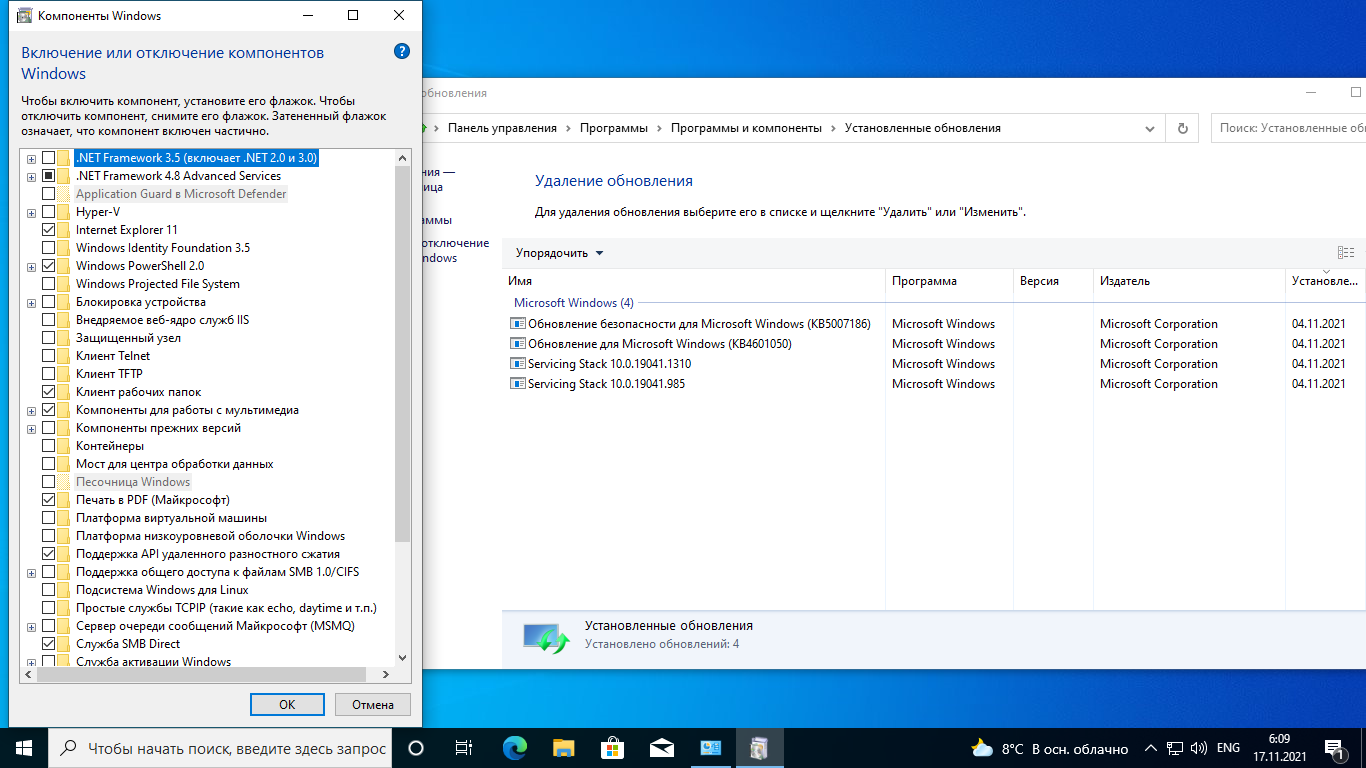Collapse Microsoft Windows (4) group
Viewport: 1366px width, 768px height.
point(574,303)
